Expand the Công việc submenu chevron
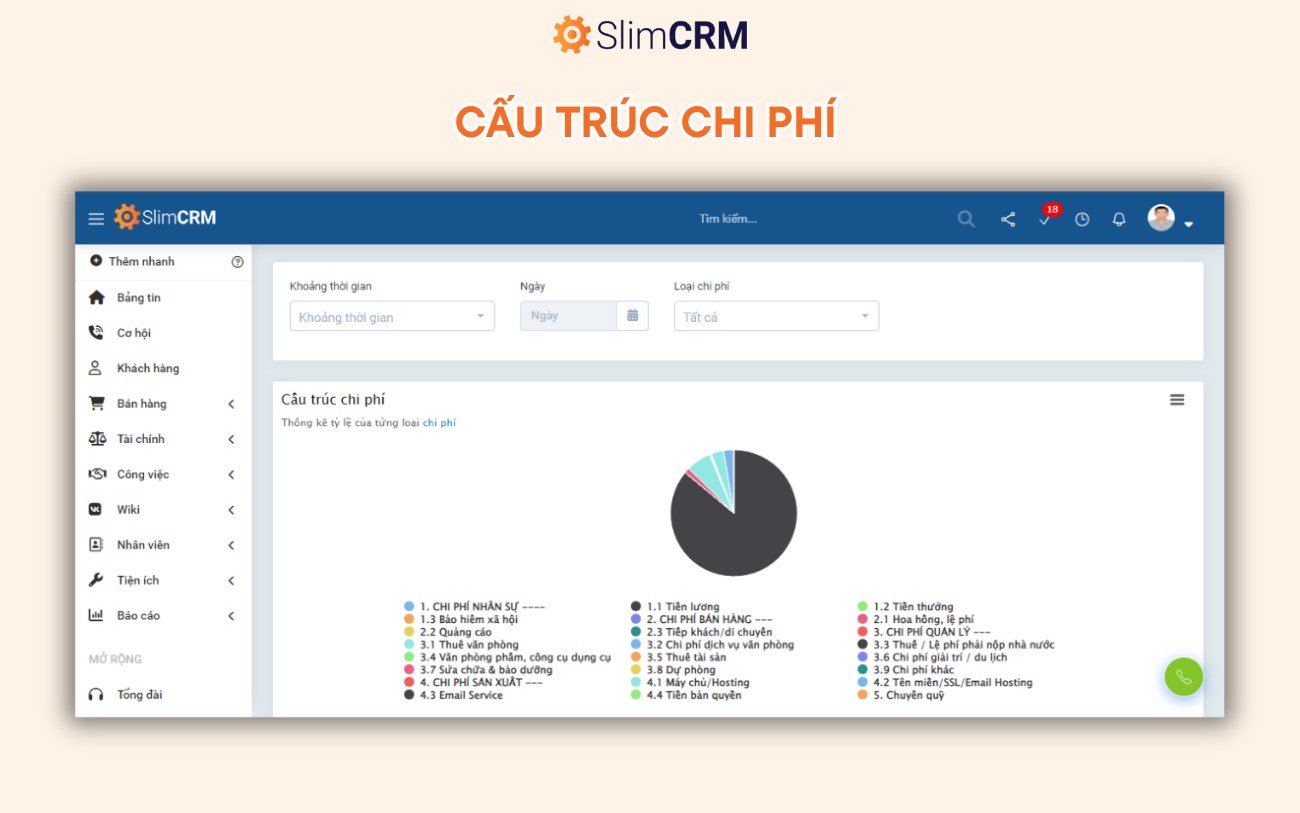Image resolution: width=1300 pixels, height=813 pixels. [231, 475]
